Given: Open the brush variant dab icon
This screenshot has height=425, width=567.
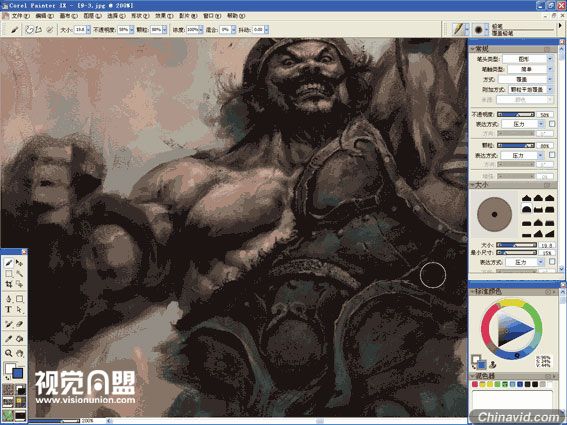Looking at the screenshot, I should pyautogui.click(x=478, y=29).
